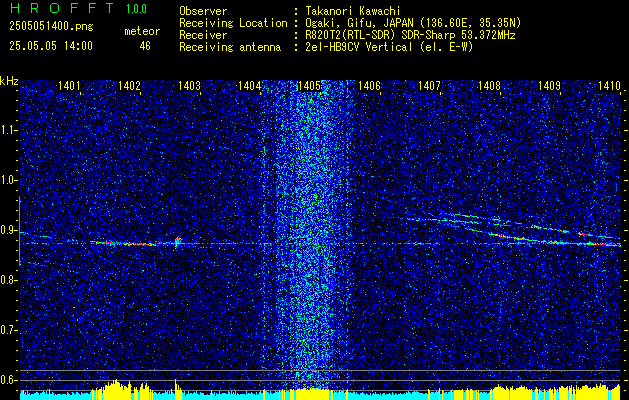Click time marker 1410
This screenshot has height=400, width=629.
(609, 85)
